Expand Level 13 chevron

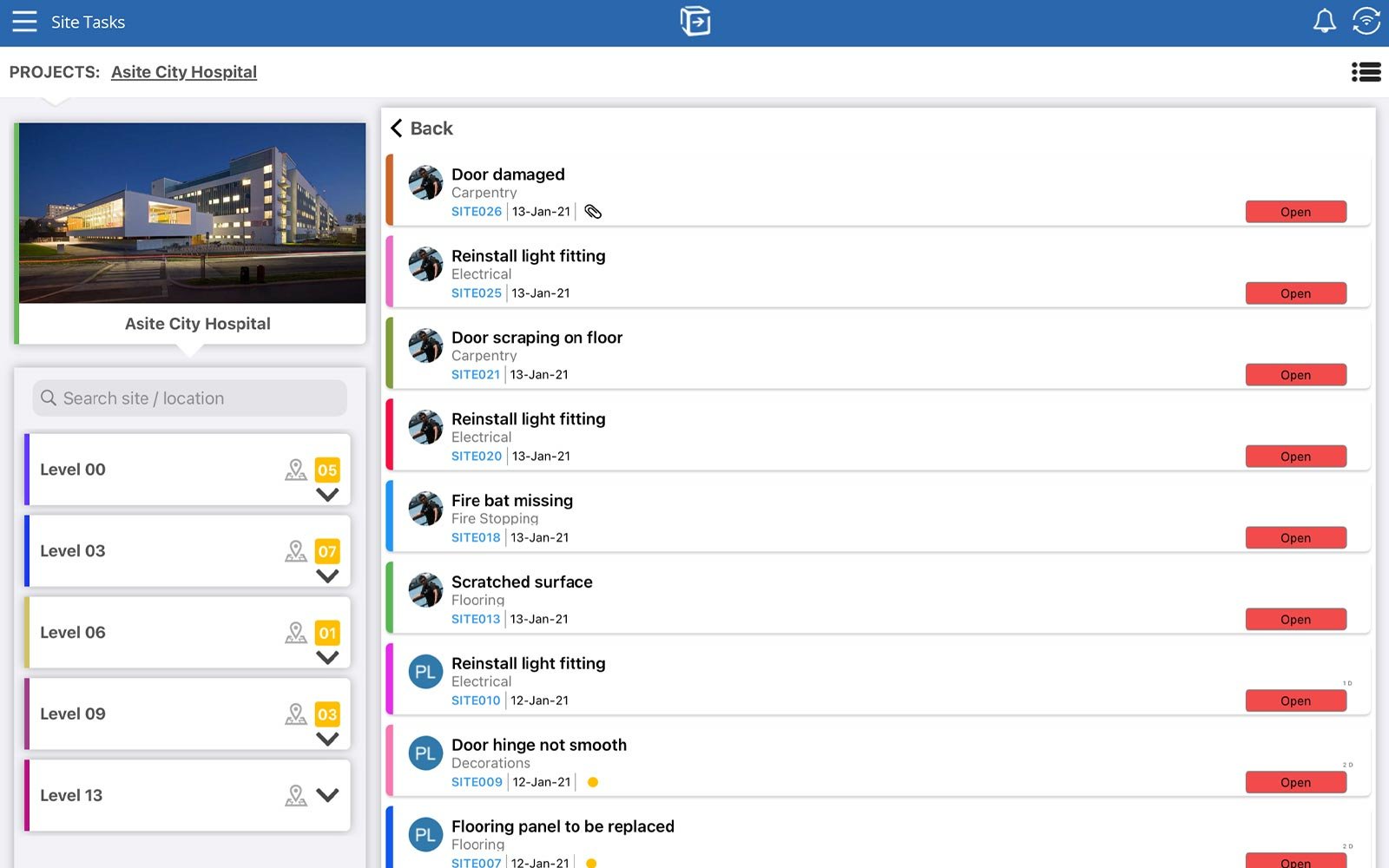tap(327, 795)
